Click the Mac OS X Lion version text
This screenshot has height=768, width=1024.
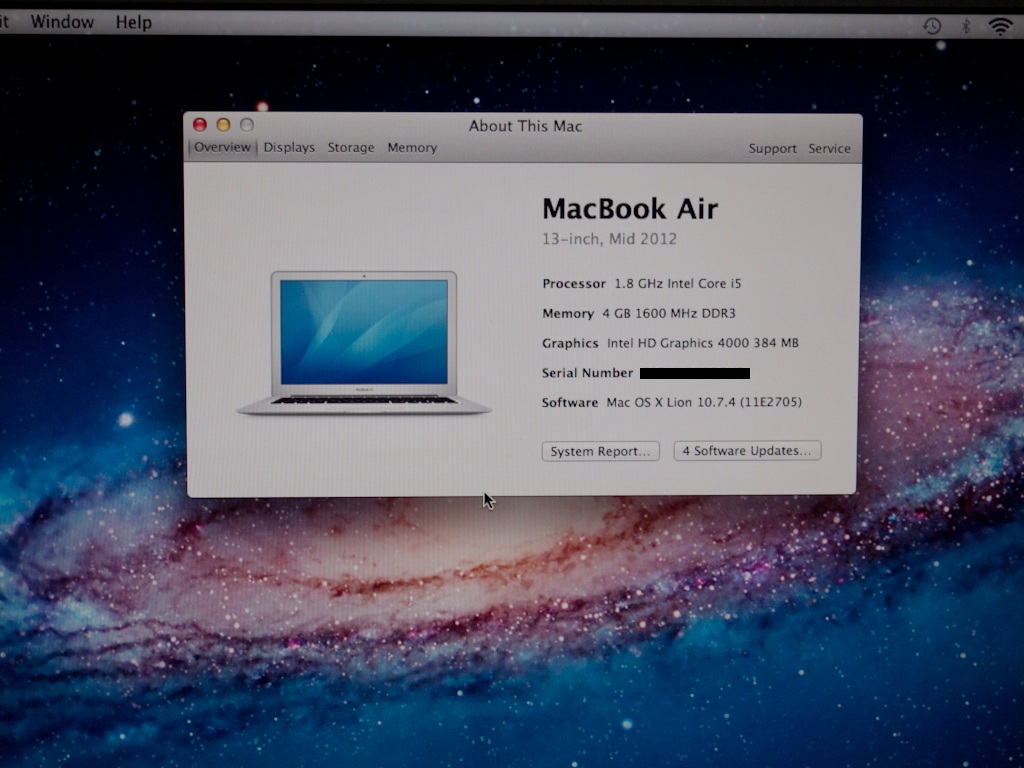click(x=704, y=403)
